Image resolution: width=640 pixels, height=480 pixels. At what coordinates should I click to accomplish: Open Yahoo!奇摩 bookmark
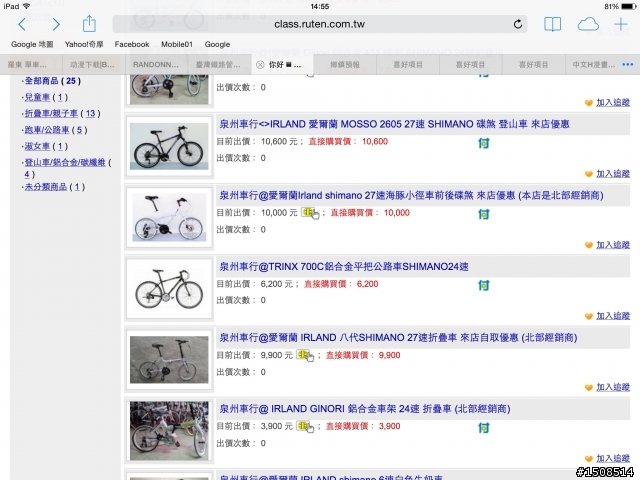84,44
